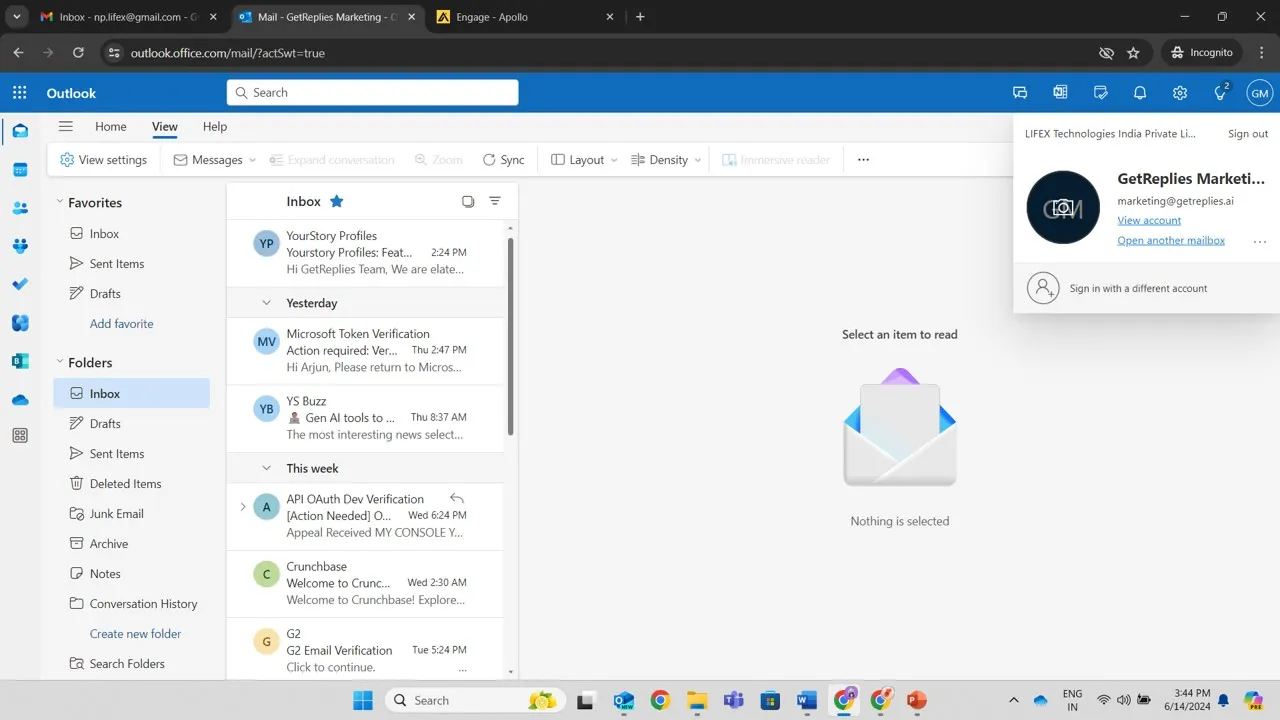Open the Teams chat icon in header
Screen dimensions: 1280x720
pos(1020,93)
